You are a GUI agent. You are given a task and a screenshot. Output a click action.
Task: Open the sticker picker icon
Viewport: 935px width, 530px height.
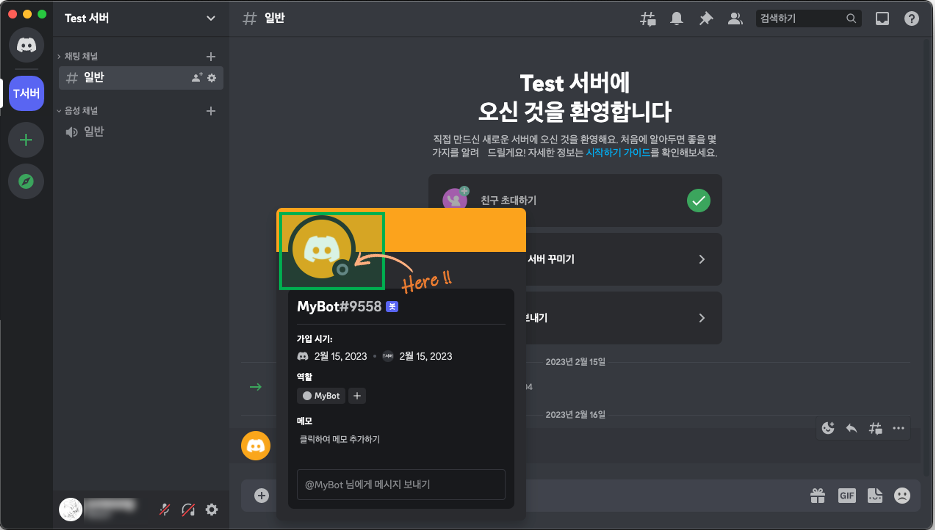coord(875,495)
